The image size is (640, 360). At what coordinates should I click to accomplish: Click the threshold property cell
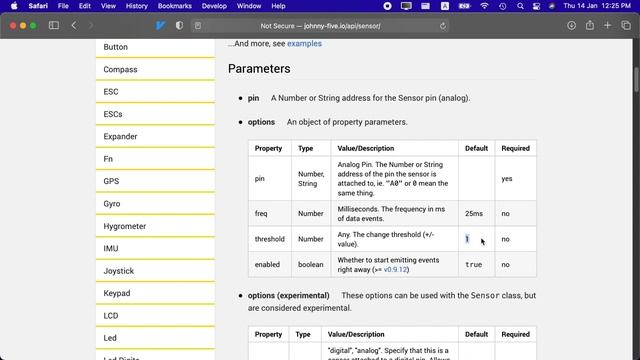tap(269, 239)
